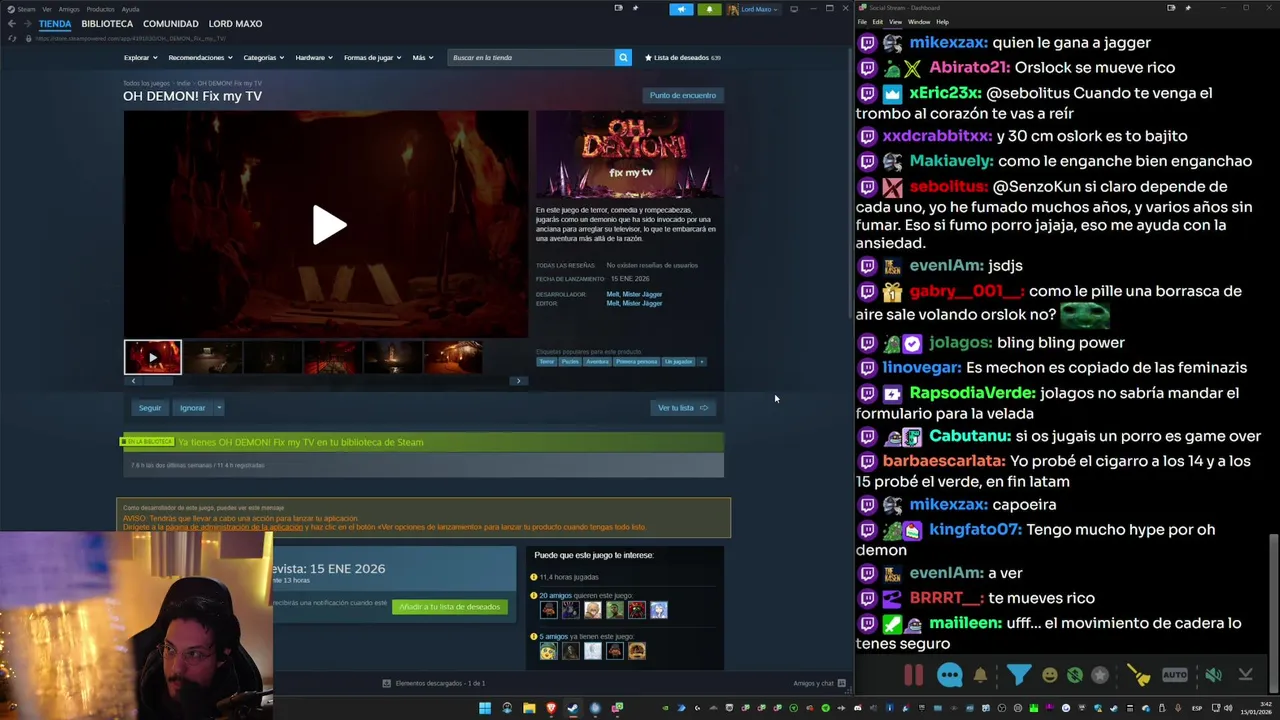The width and height of the screenshot is (1280, 720).
Task: Open the File menu in Social Stream
Action: tap(862, 22)
